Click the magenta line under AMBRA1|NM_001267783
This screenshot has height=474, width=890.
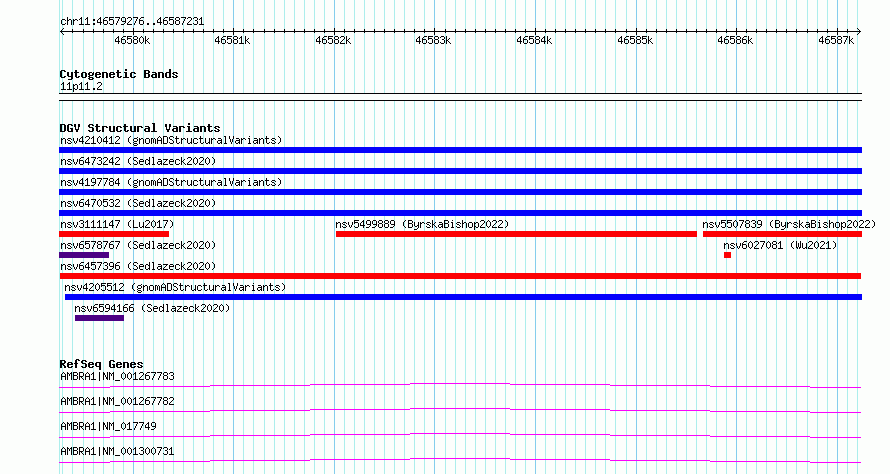tap(460, 385)
